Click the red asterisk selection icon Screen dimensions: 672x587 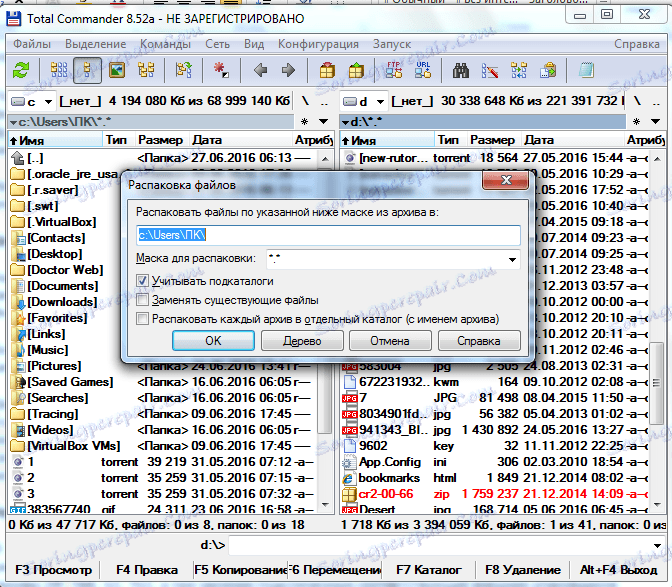coord(221,70)
